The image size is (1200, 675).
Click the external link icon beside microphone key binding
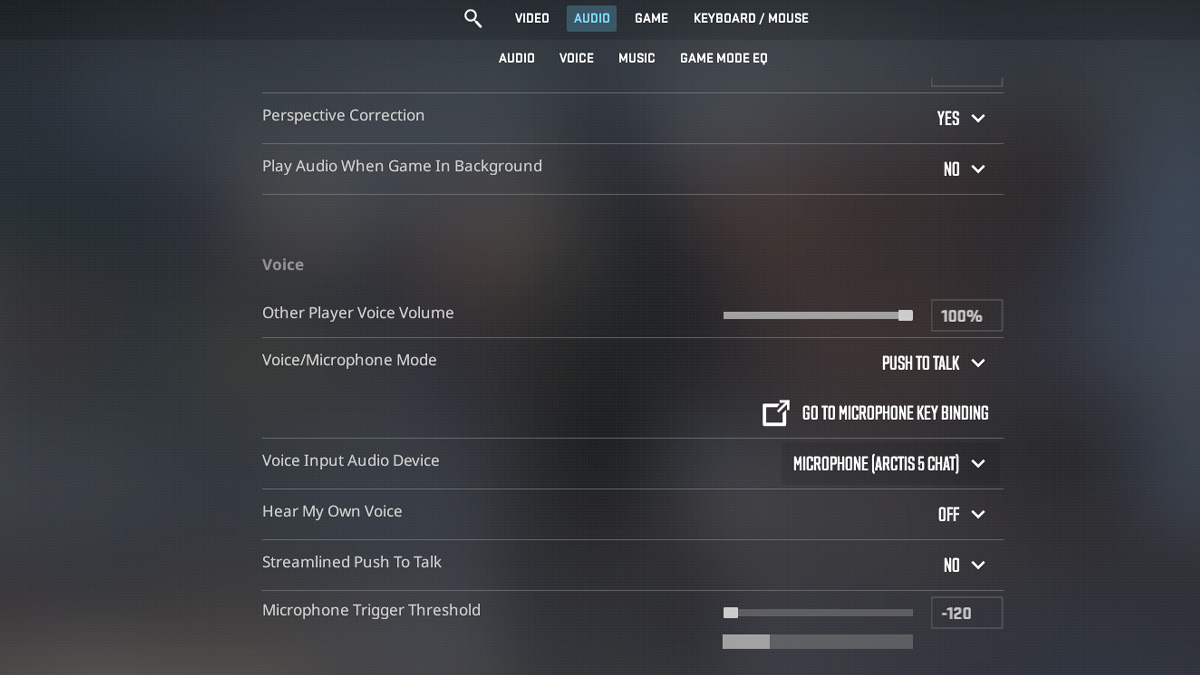(776, 413)
